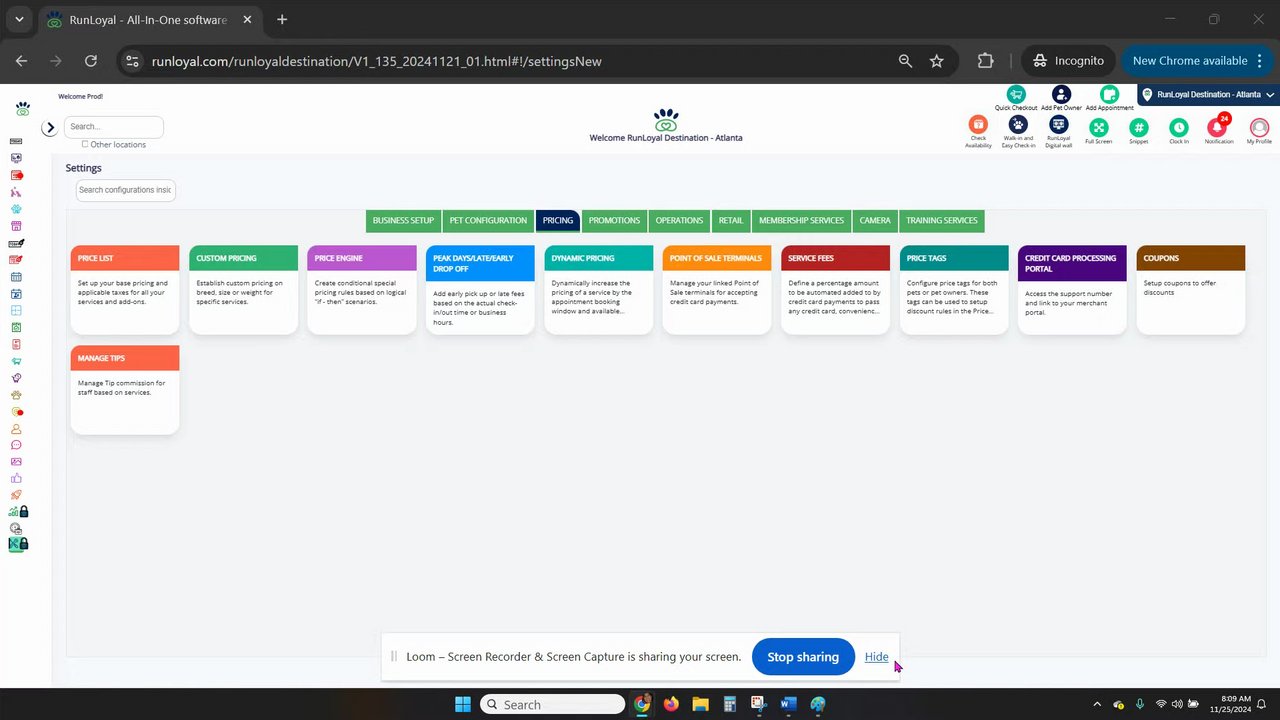Image resolution: width=1280 pixels, height=720 pixels.
Task: Click the Add Pet Owner icon
Action: pyautogui.click(x=1061, y=95)
